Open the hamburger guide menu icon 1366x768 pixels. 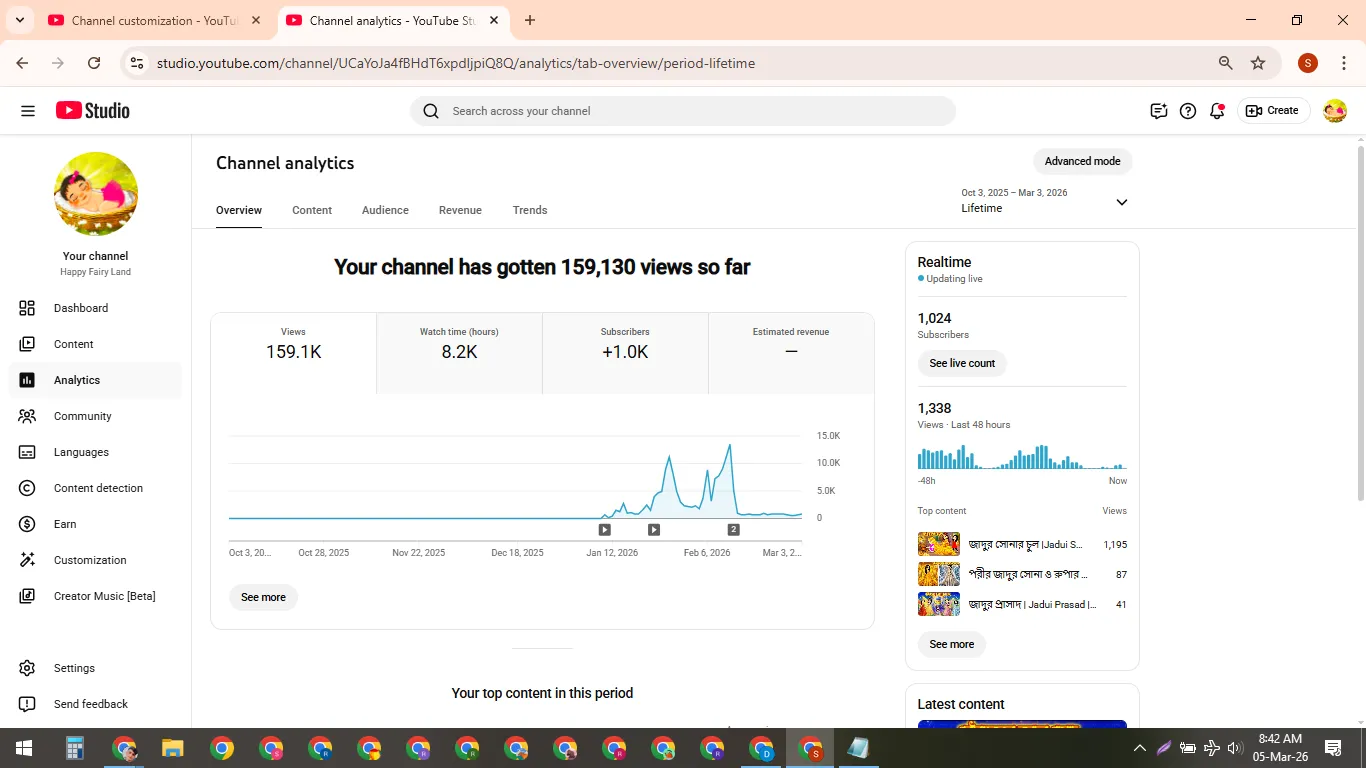tap(28, 111)
